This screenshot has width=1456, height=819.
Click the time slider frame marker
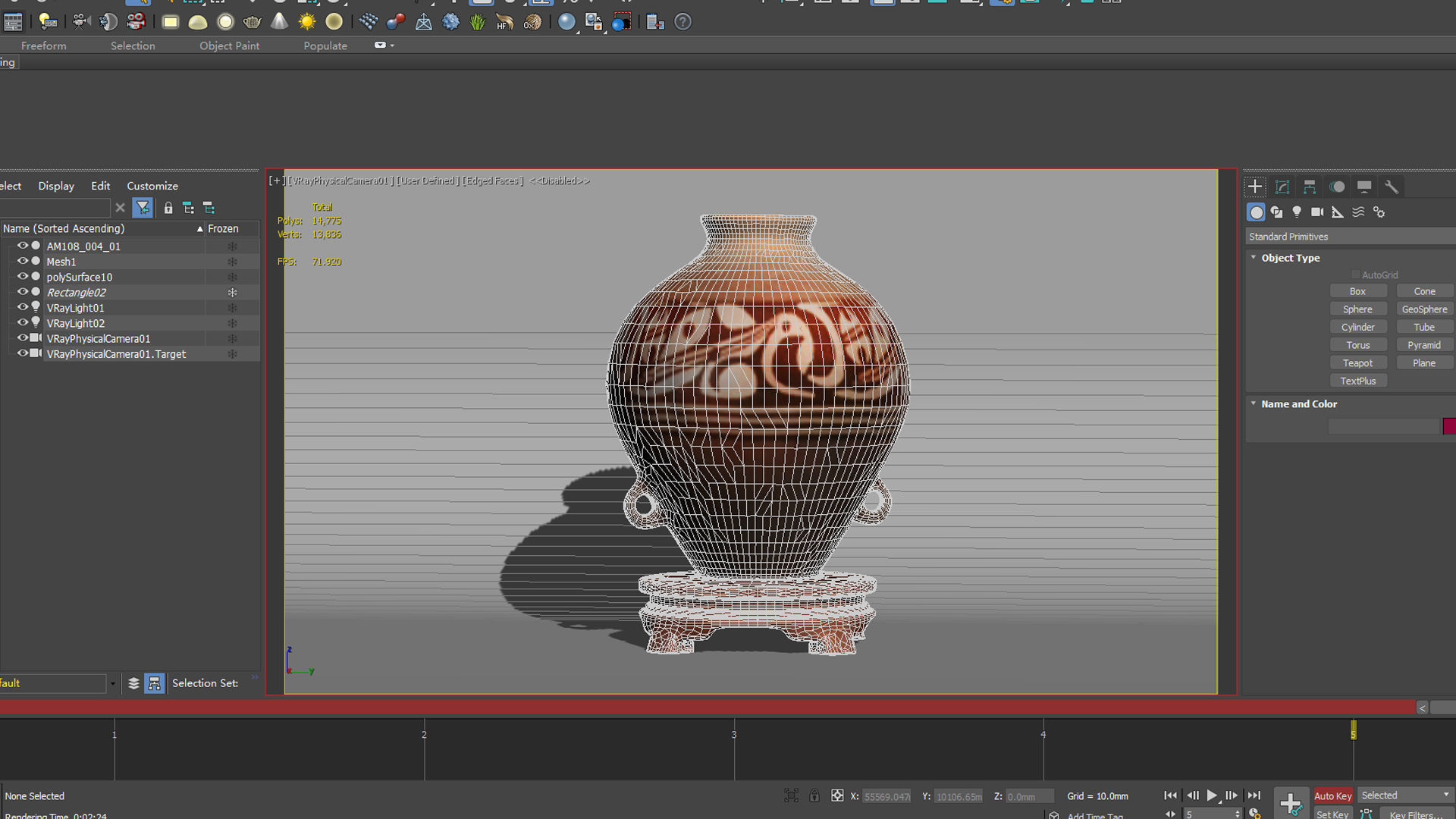coord(1353,730)
